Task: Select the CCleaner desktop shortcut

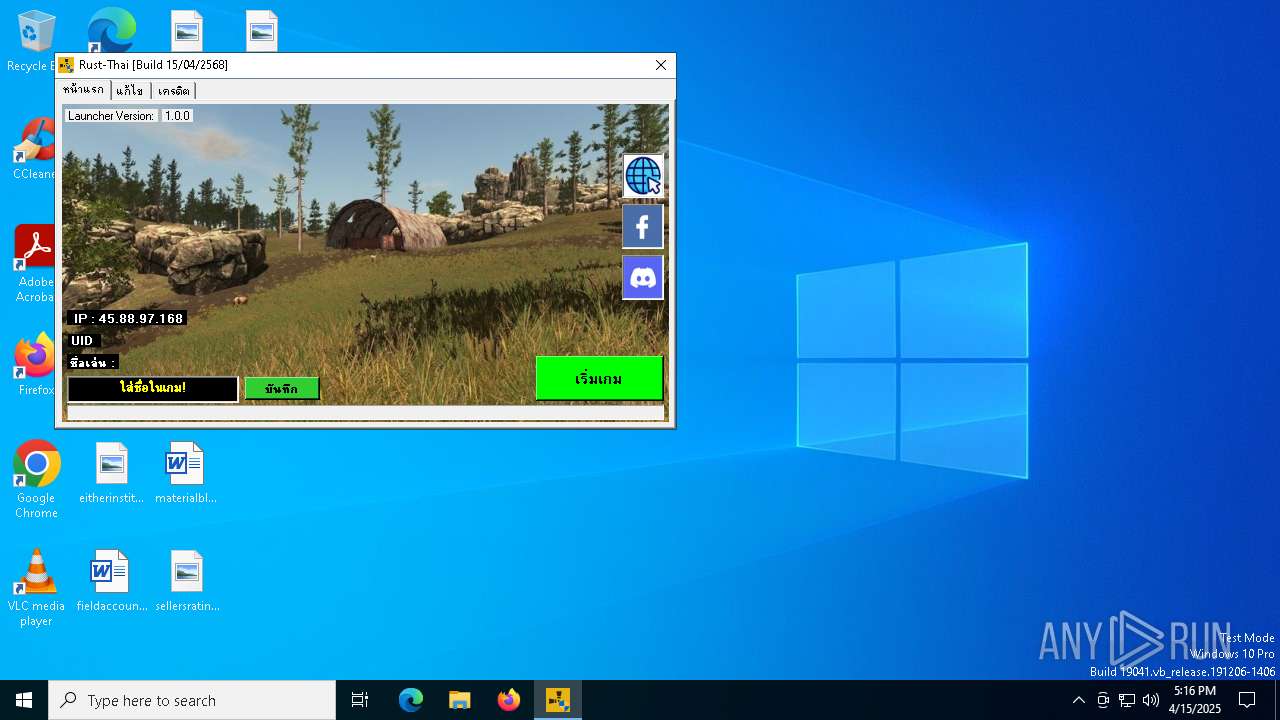Action: pyautogui.click(x=33, y=150)
